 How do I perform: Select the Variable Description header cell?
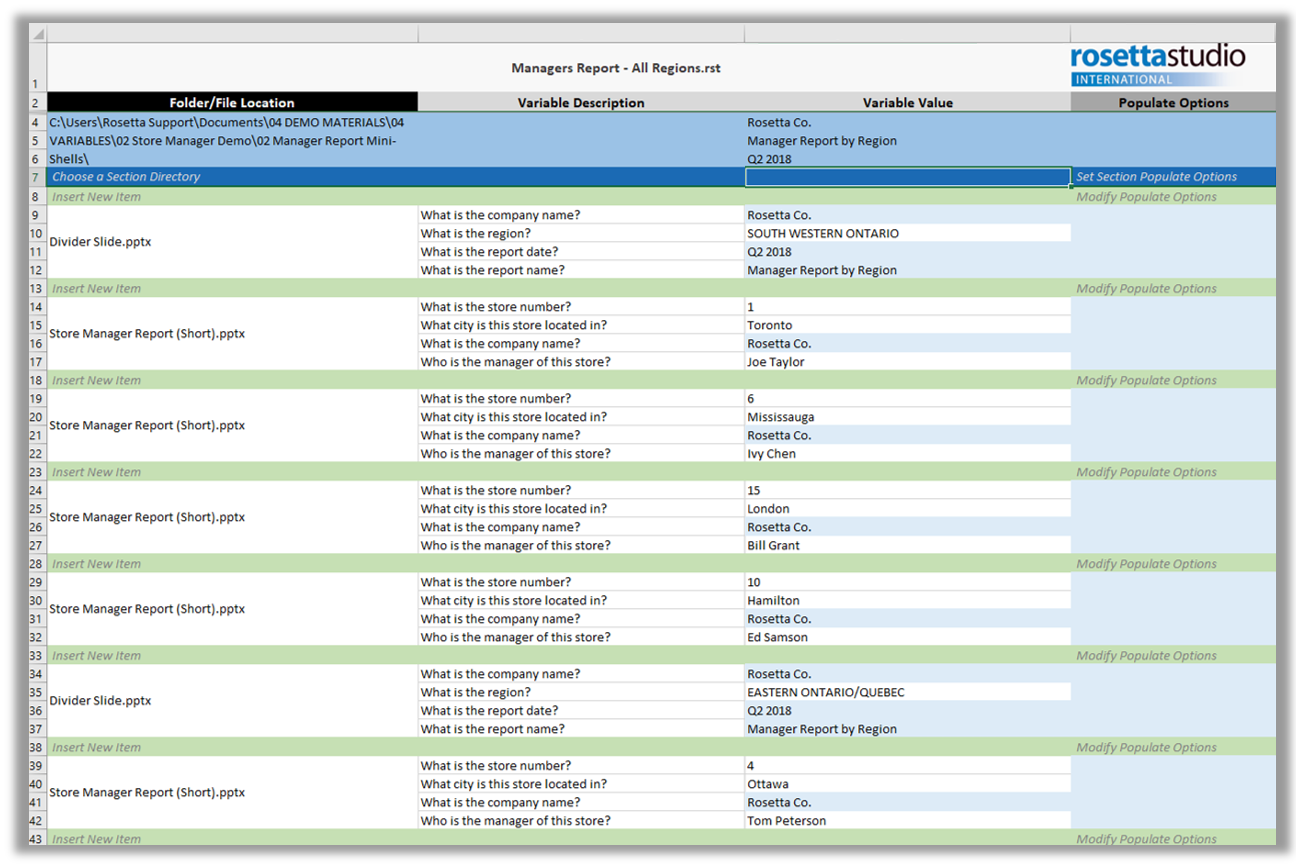(581, 102)
